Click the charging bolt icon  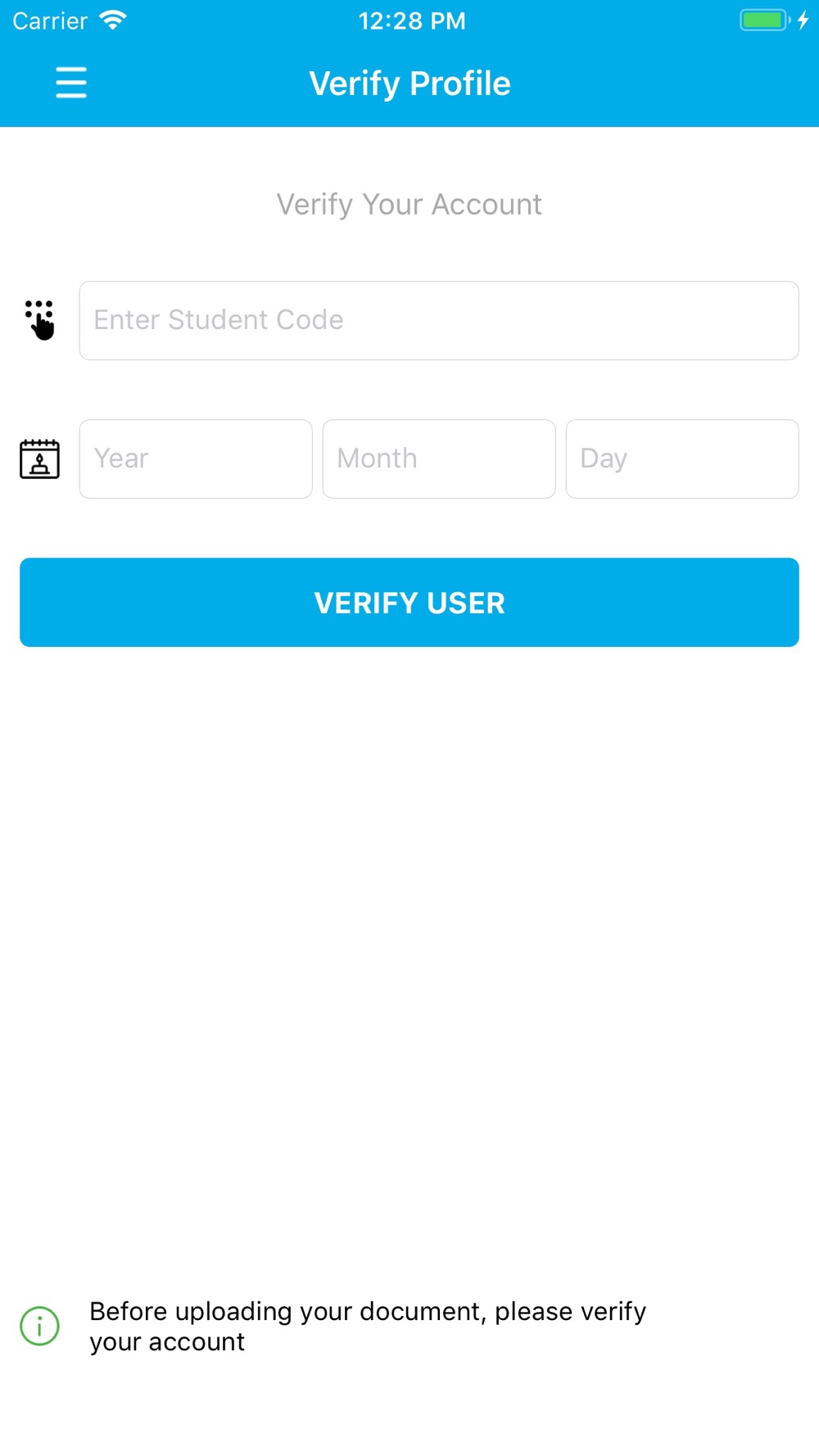click(x=803, y=20)
